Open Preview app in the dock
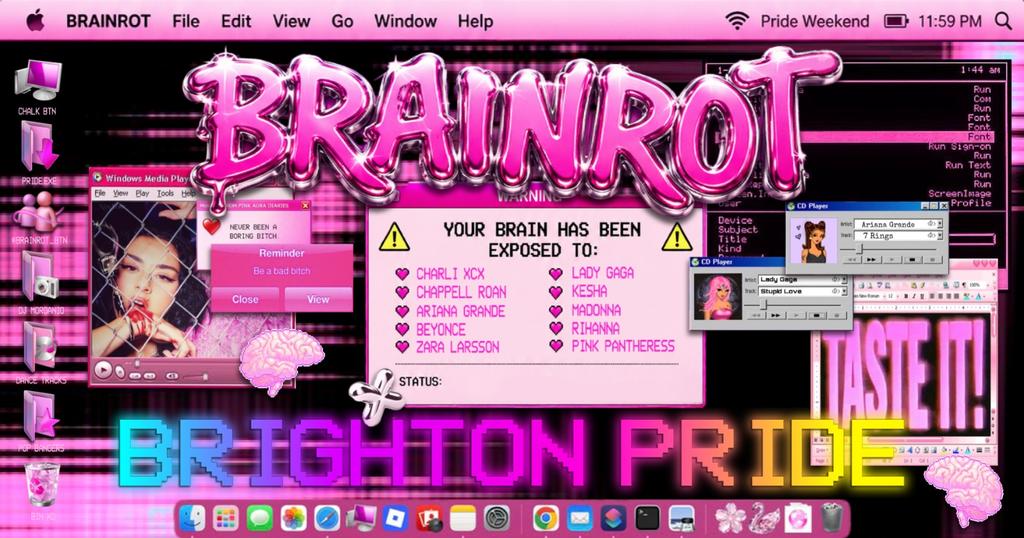 (x=682, y=519)
